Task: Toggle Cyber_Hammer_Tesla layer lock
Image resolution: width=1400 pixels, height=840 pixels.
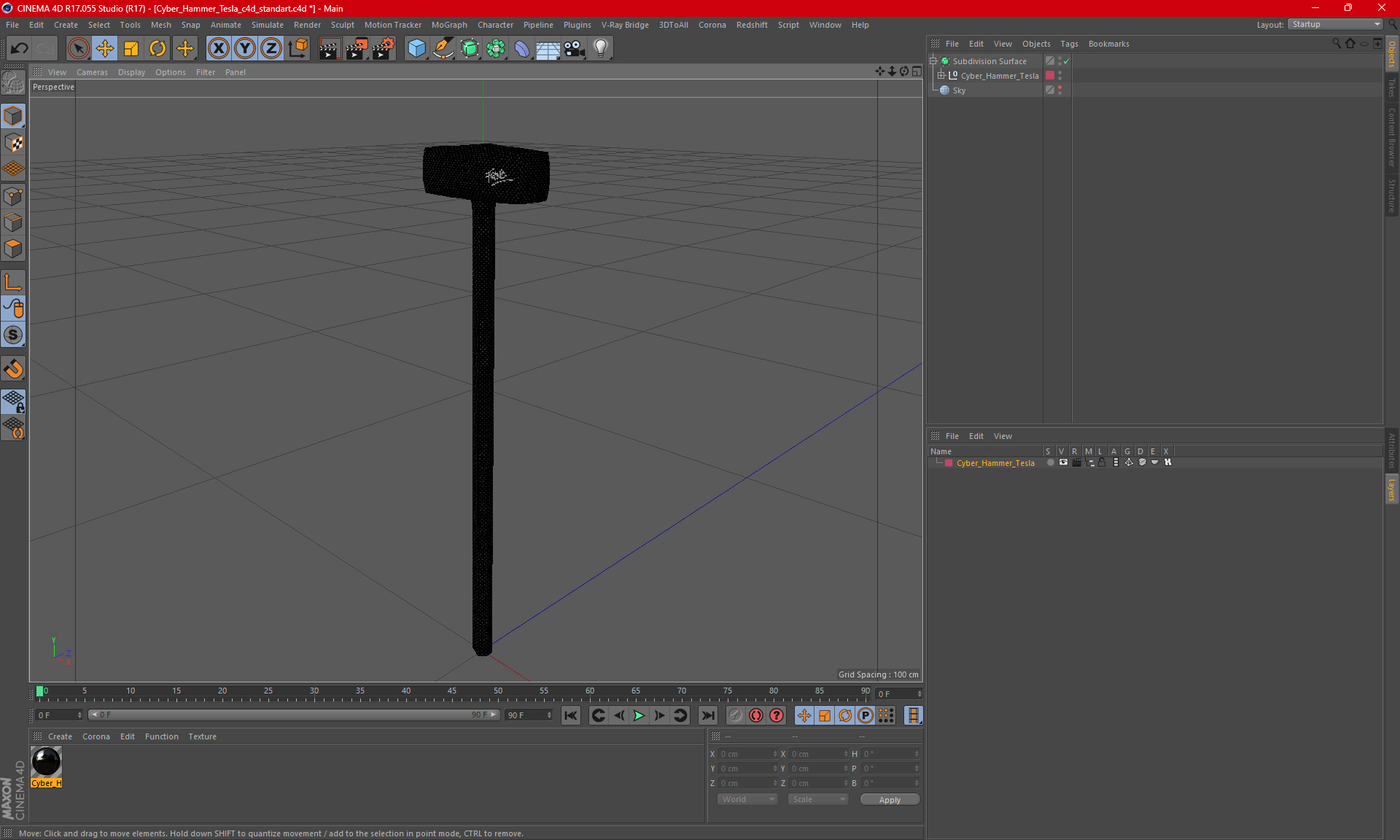Action: click(1102, 462)
